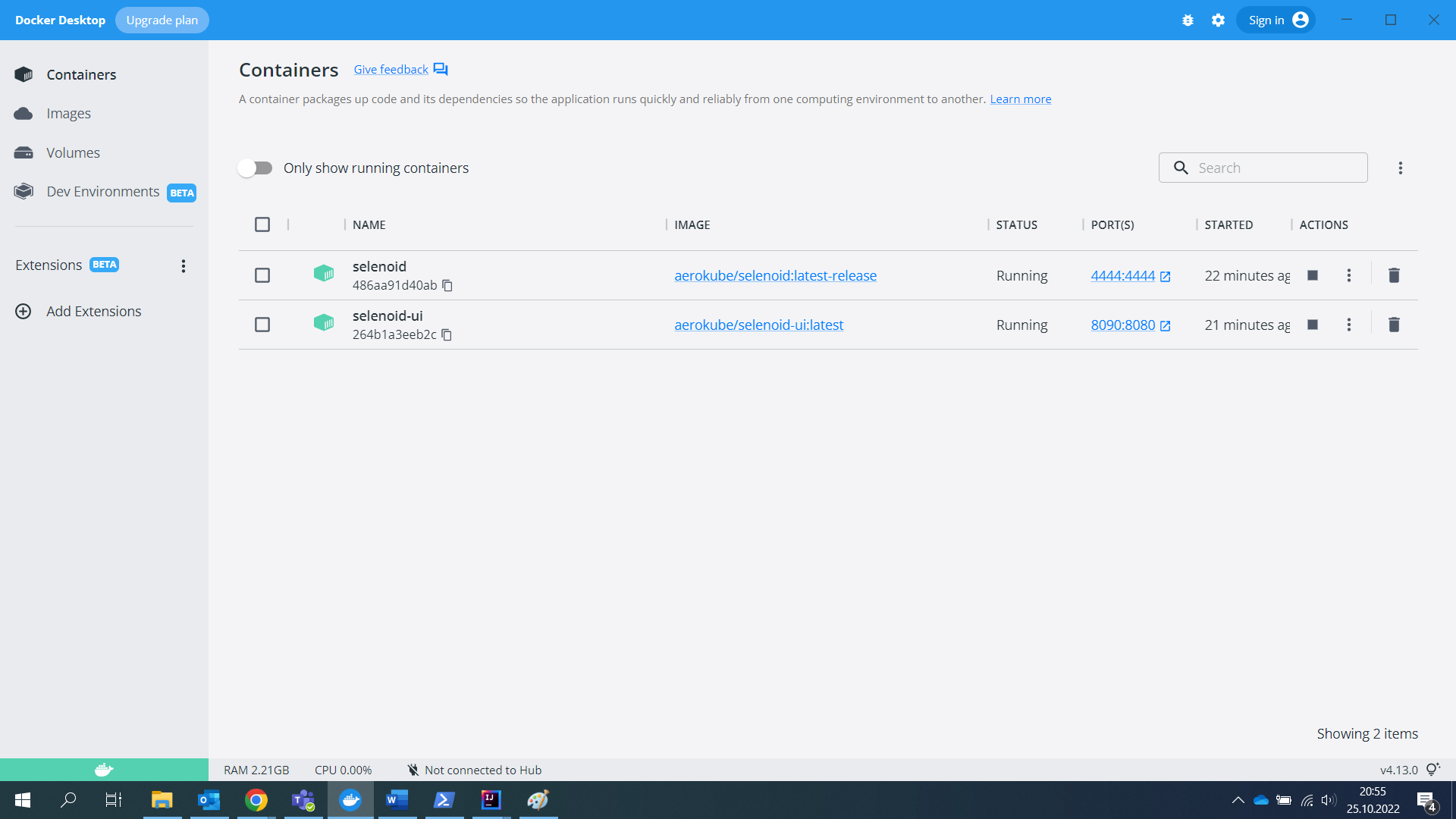Copy selenoid-ui container ID 264b1a3eeb2c
This screenshot has height=819, width=1456.
coord(447,335)
